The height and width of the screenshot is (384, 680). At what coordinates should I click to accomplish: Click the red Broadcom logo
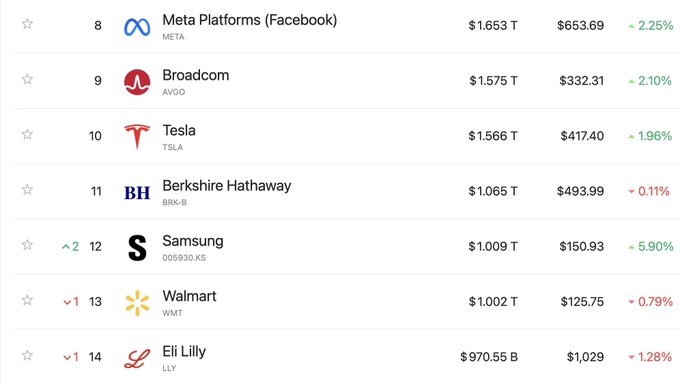(137, 82)
